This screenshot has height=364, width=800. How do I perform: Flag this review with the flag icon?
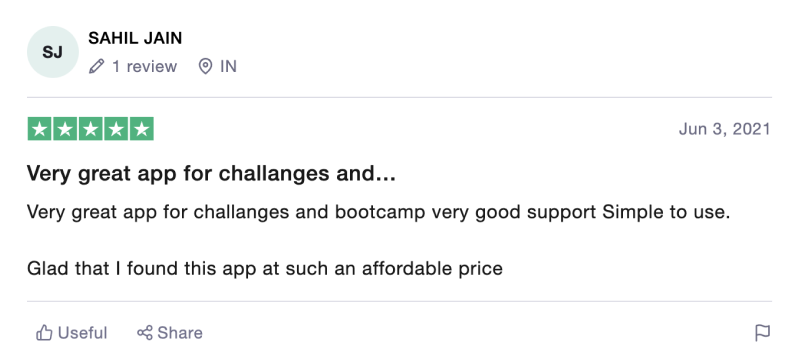click(x=762, y=333)
